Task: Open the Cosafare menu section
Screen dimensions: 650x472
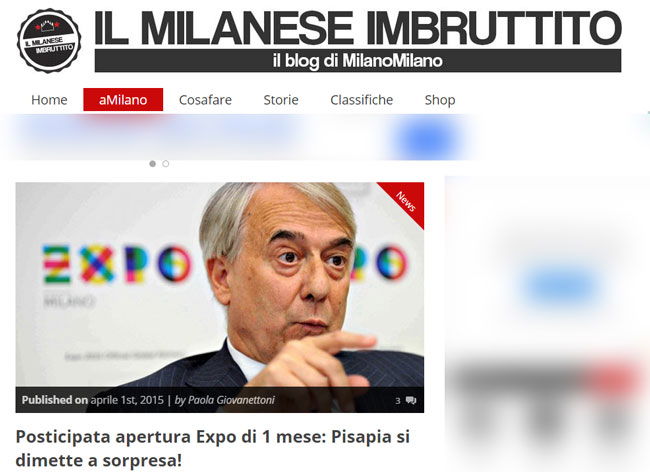Action: pos(205,100)
